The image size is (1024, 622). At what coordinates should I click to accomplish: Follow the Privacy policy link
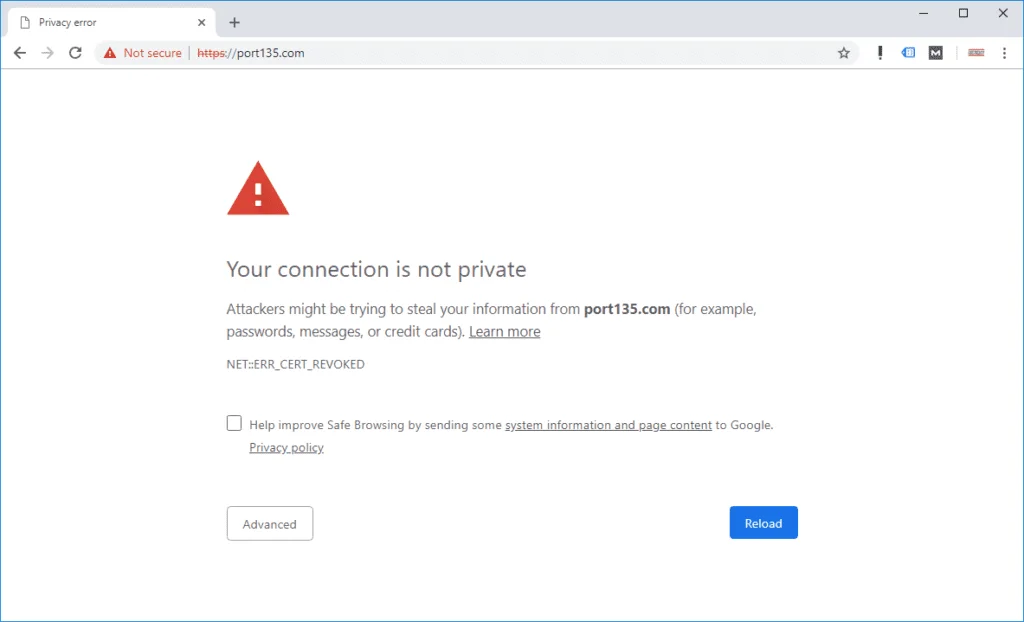pos(286,448)
